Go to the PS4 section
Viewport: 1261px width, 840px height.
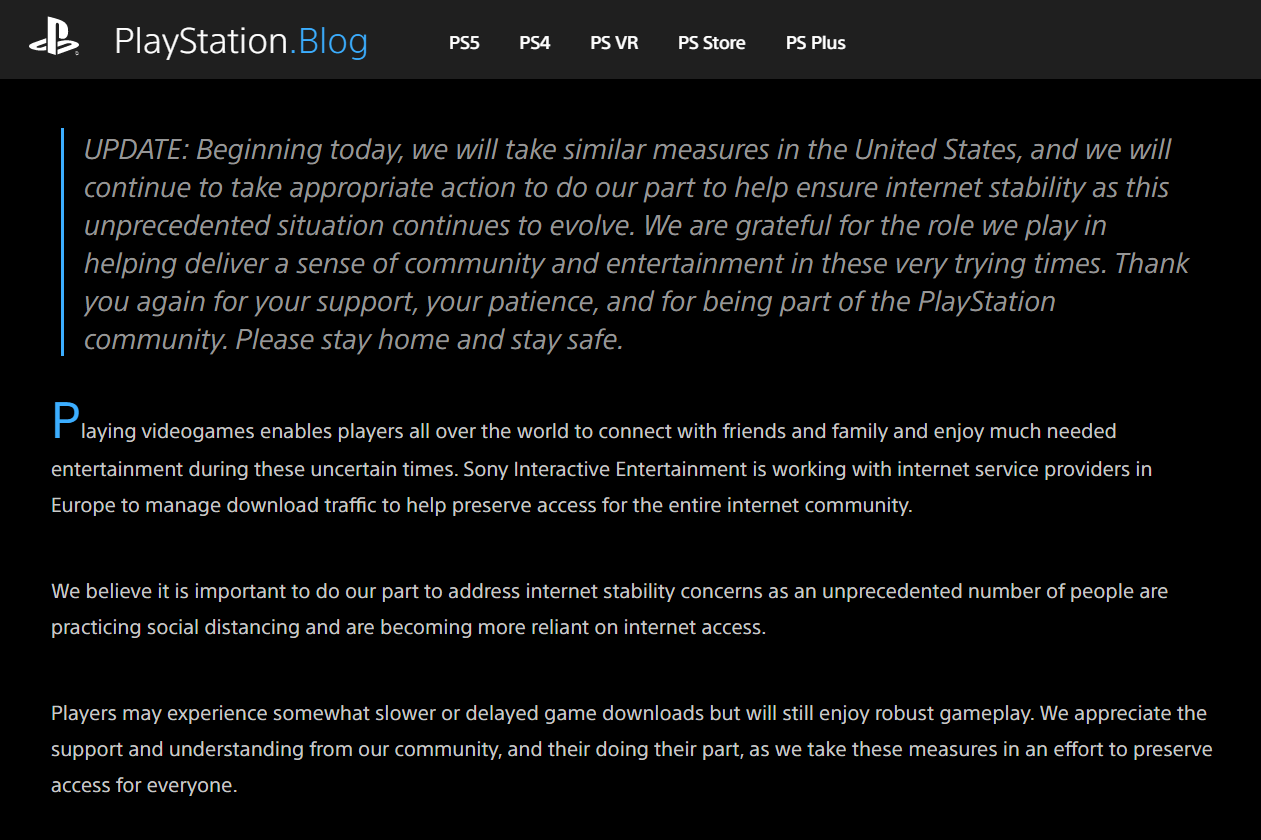click(x=535, y=43)
